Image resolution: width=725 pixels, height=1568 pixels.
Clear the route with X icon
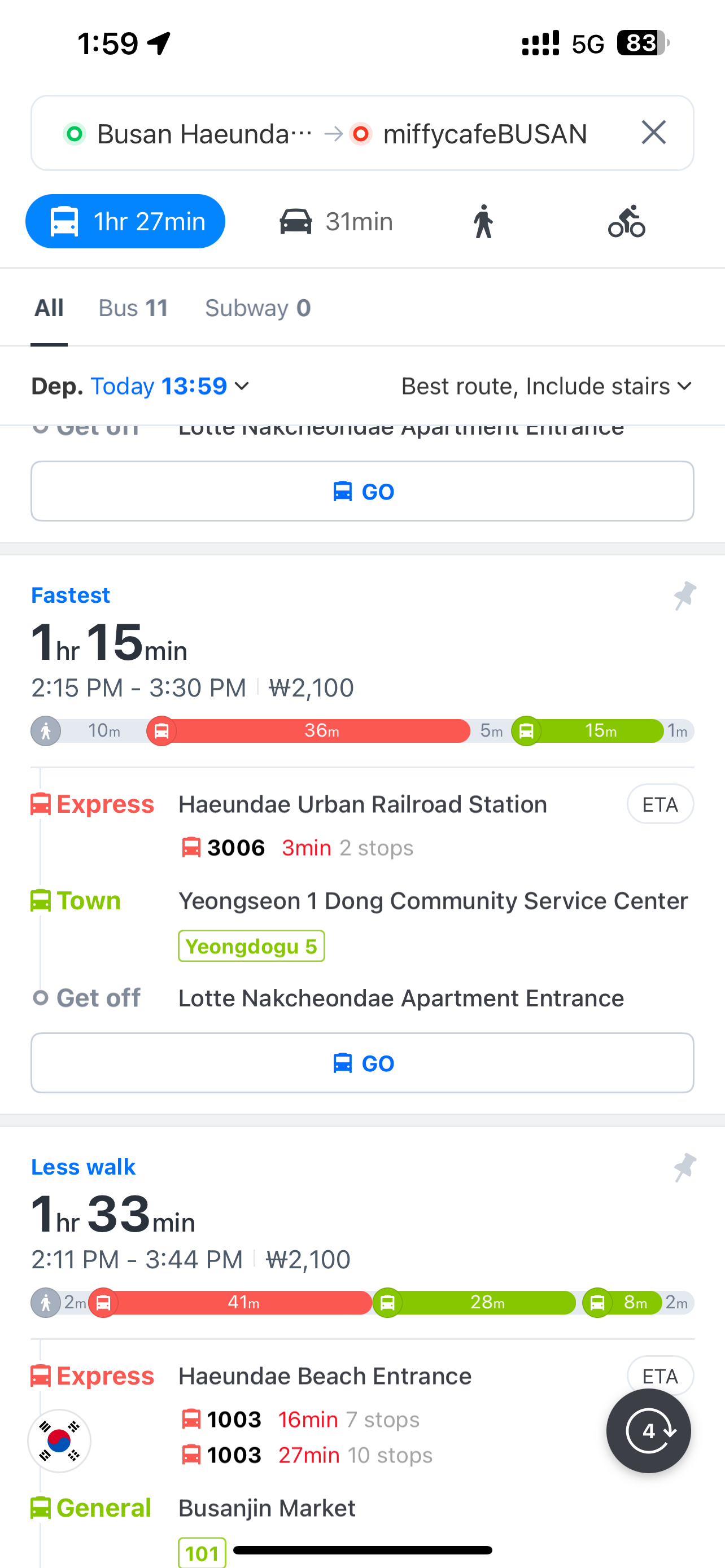pyautogui.click(x=653, y=133)
